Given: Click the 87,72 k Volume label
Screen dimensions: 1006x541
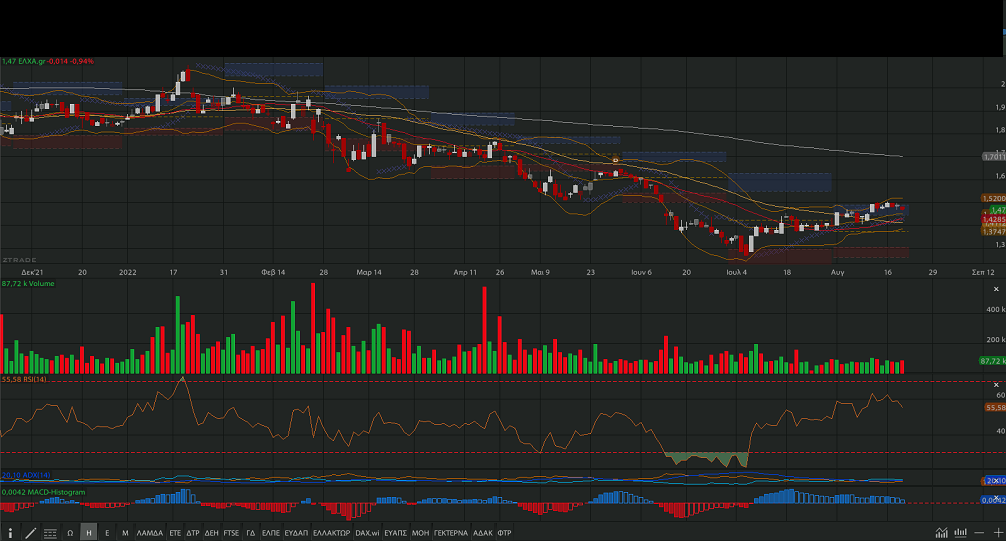Looking at the screenshot, I should pos(28,284).
